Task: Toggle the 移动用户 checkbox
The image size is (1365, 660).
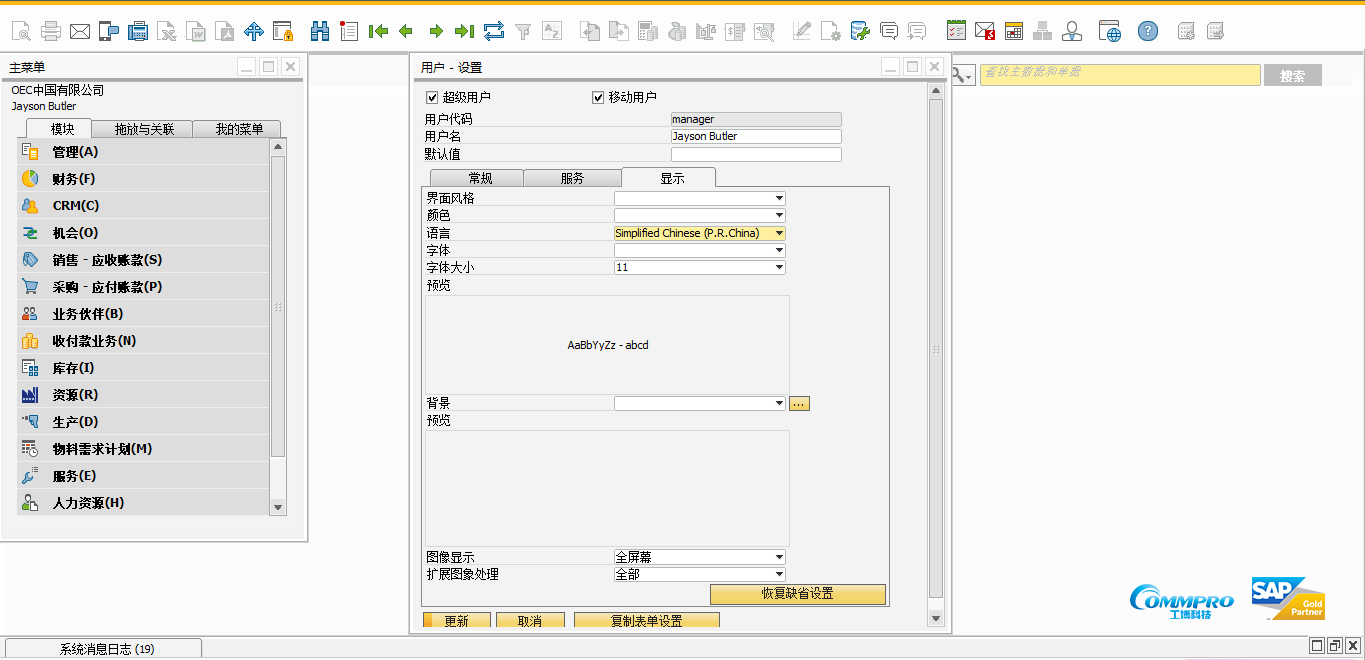Action: point(599,97)
